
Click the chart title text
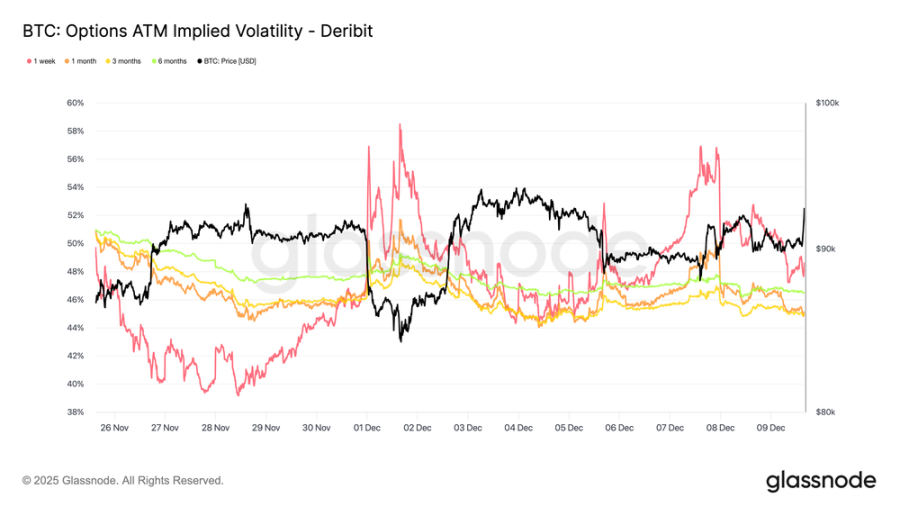click(197, 32)
